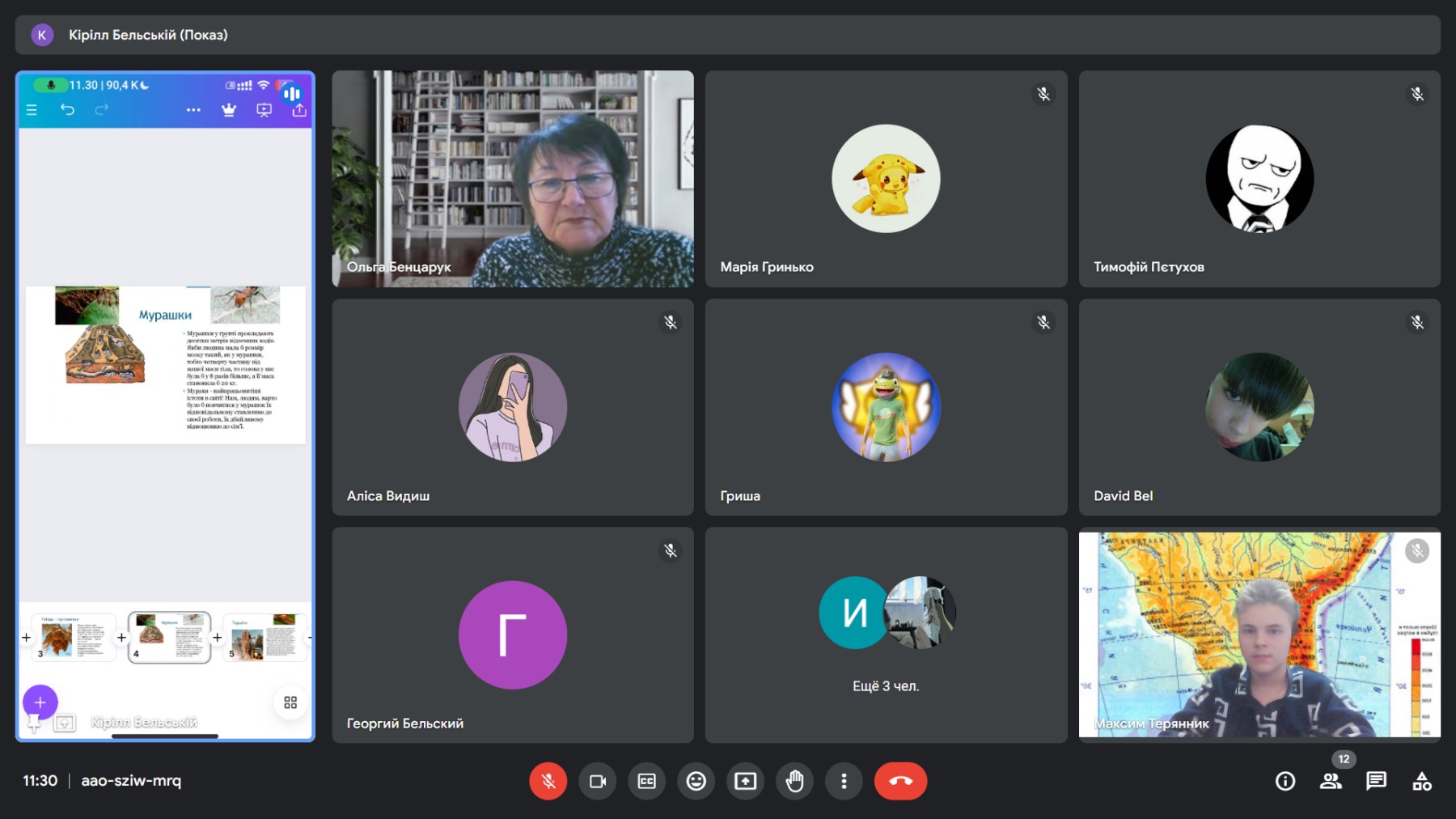Open the in-call chat panel
This screenshot has width=1456, height=819.
point(1376,781)
